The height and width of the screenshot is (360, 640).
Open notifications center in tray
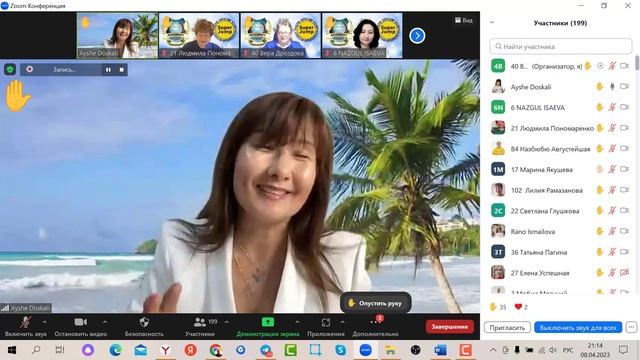tap(623, 350)
